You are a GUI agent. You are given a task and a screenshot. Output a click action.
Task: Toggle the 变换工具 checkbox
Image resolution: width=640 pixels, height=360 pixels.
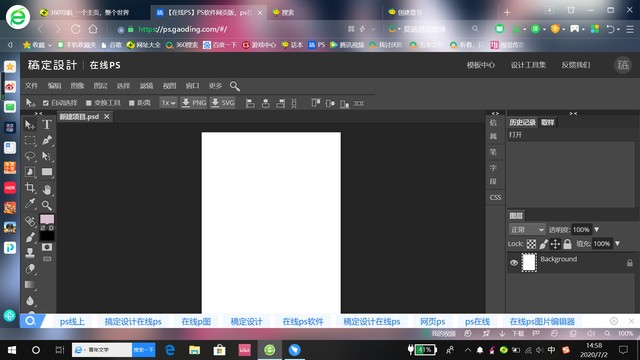(89, 103)
